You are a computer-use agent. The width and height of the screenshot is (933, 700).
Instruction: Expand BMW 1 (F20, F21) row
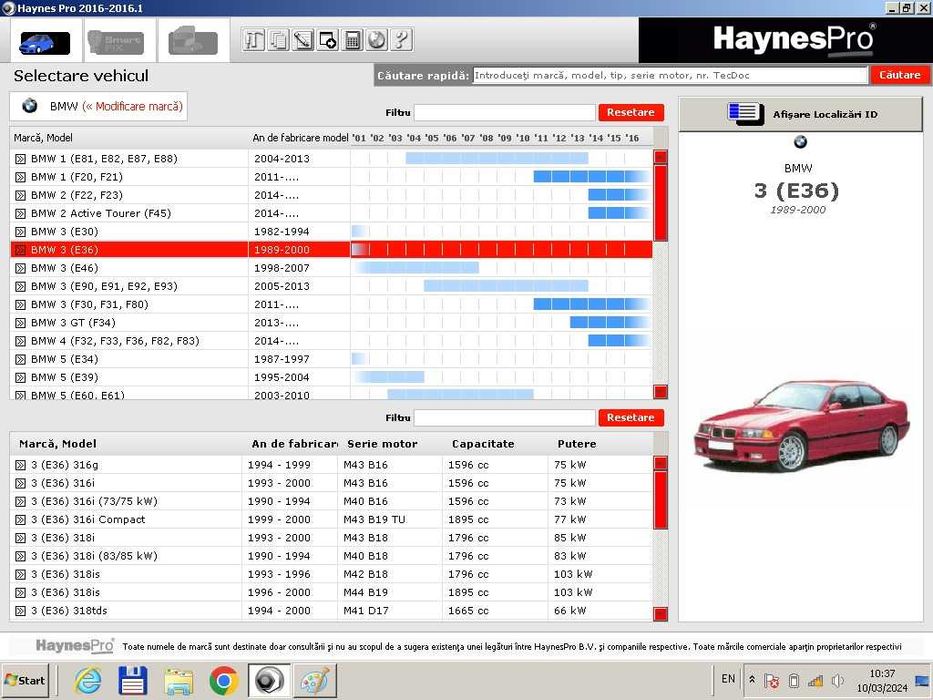pyautogui.click(x=20, y=177)
